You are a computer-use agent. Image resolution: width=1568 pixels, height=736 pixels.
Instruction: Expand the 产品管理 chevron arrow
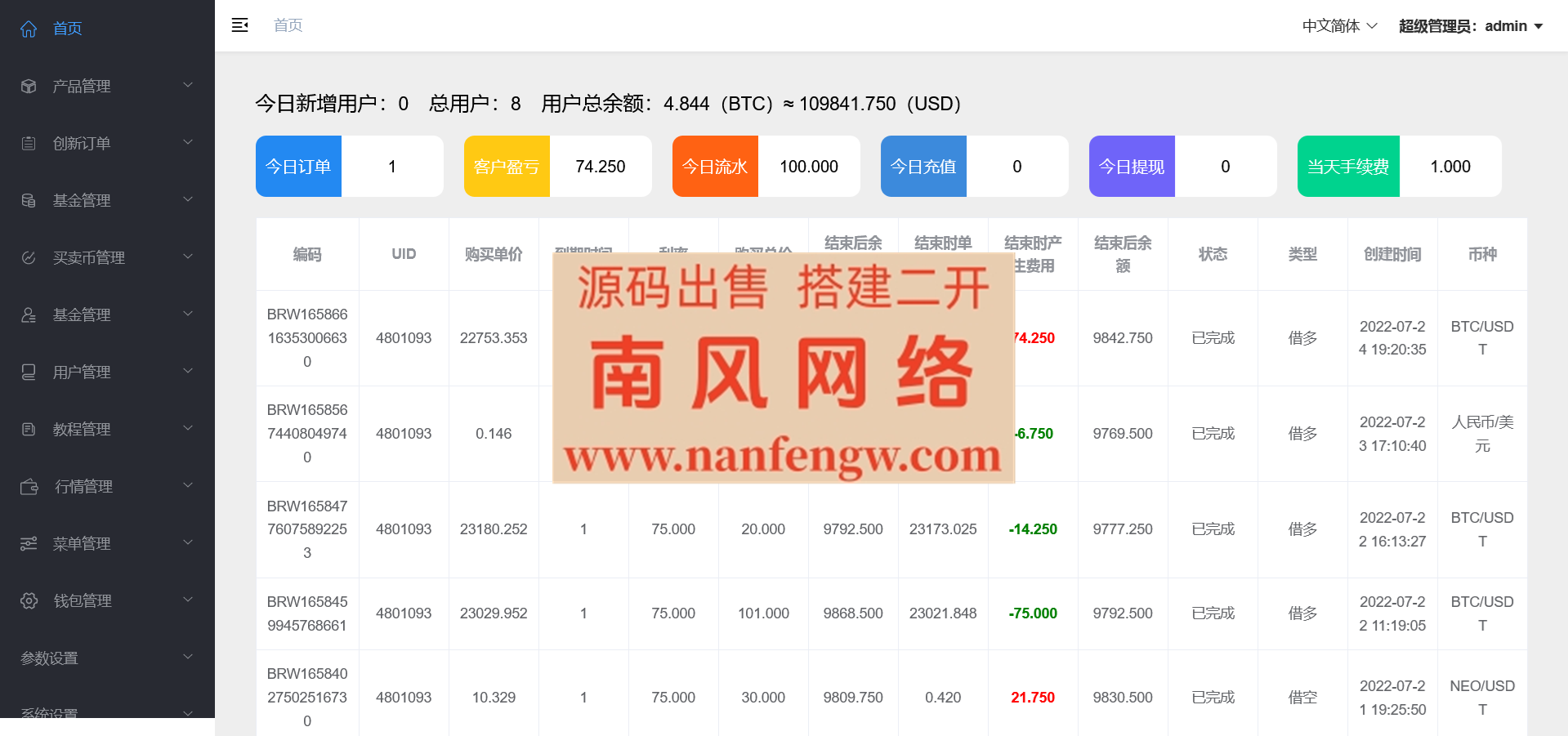click(x=188, y=85)
